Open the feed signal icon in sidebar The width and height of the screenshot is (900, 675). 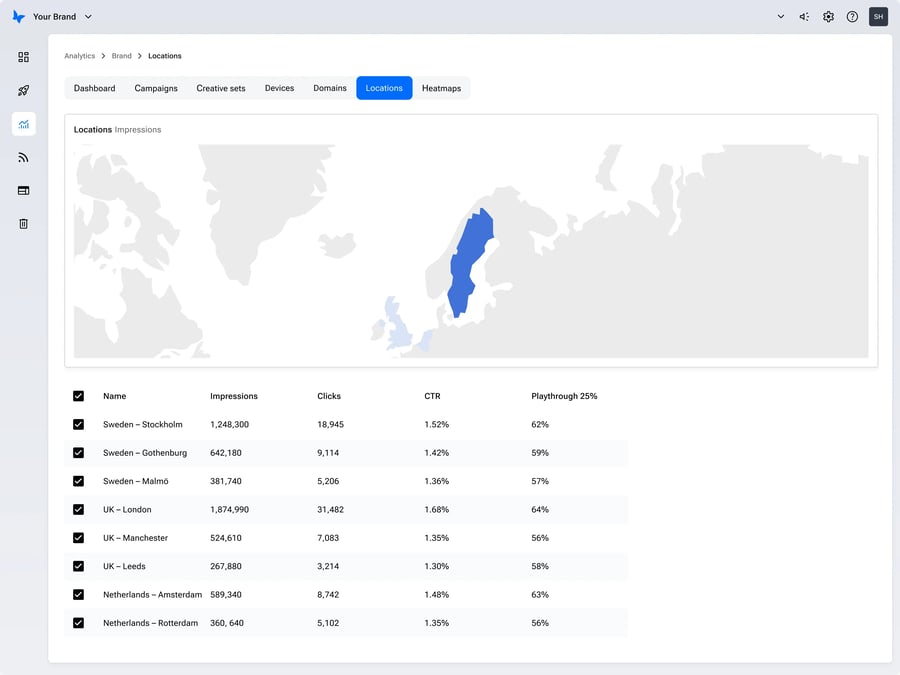click(x=23, y=157)
